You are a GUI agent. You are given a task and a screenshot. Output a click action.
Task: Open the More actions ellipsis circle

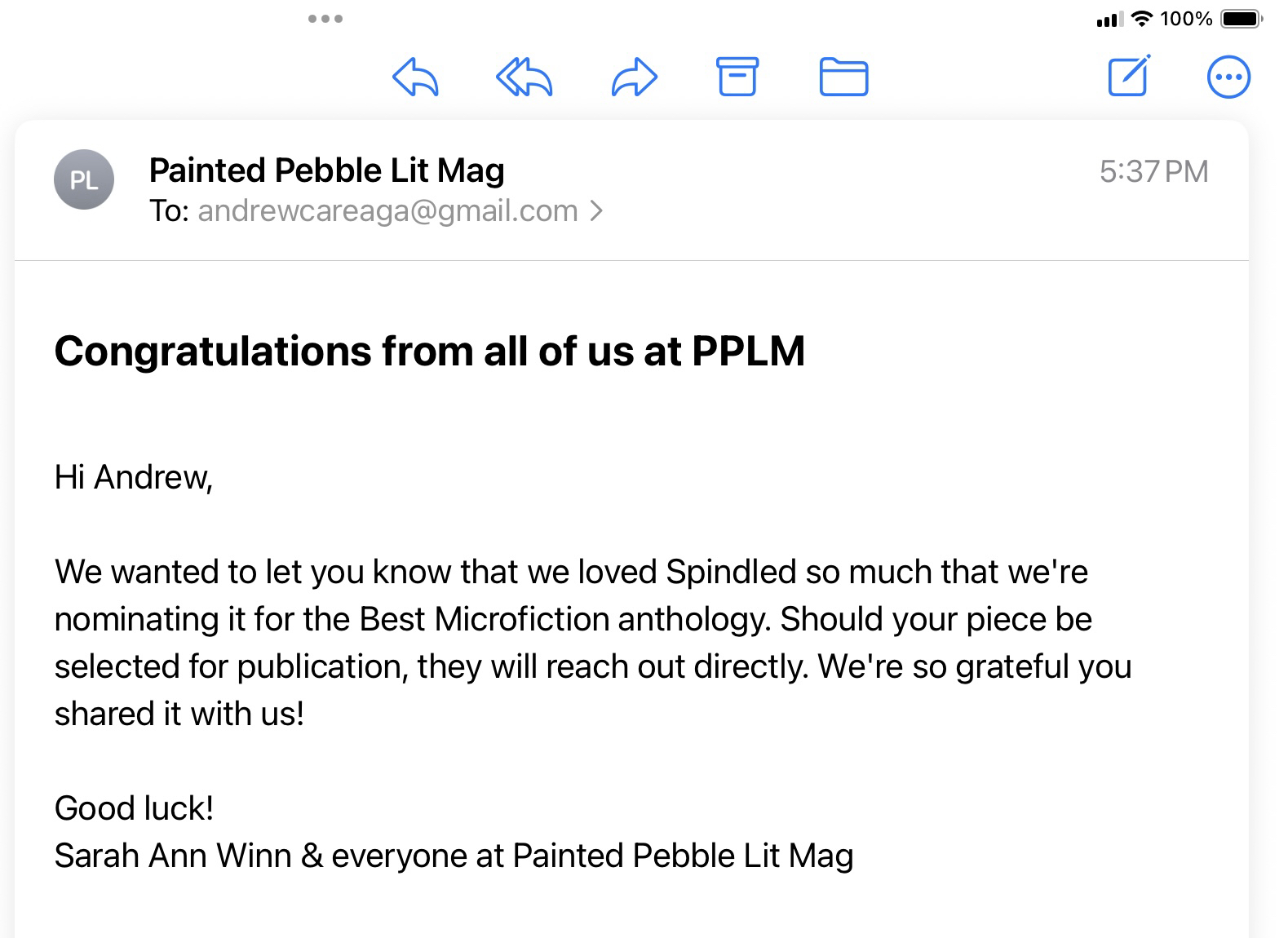(1228, 77)
